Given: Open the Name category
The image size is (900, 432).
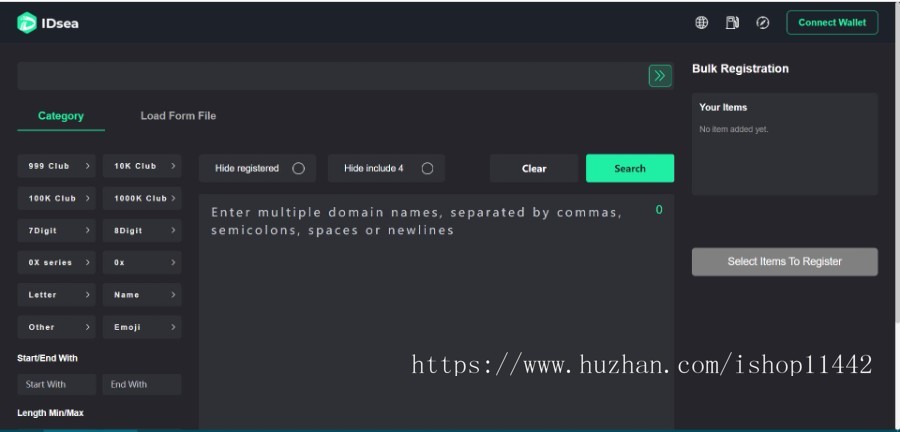Looking at the screenshot, I should point(142,294).
